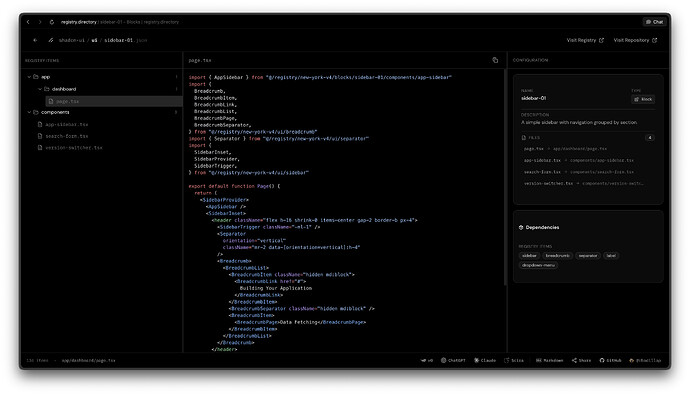Collapse the components folder chevron
The image size is (690, 394).
(29, 112)
